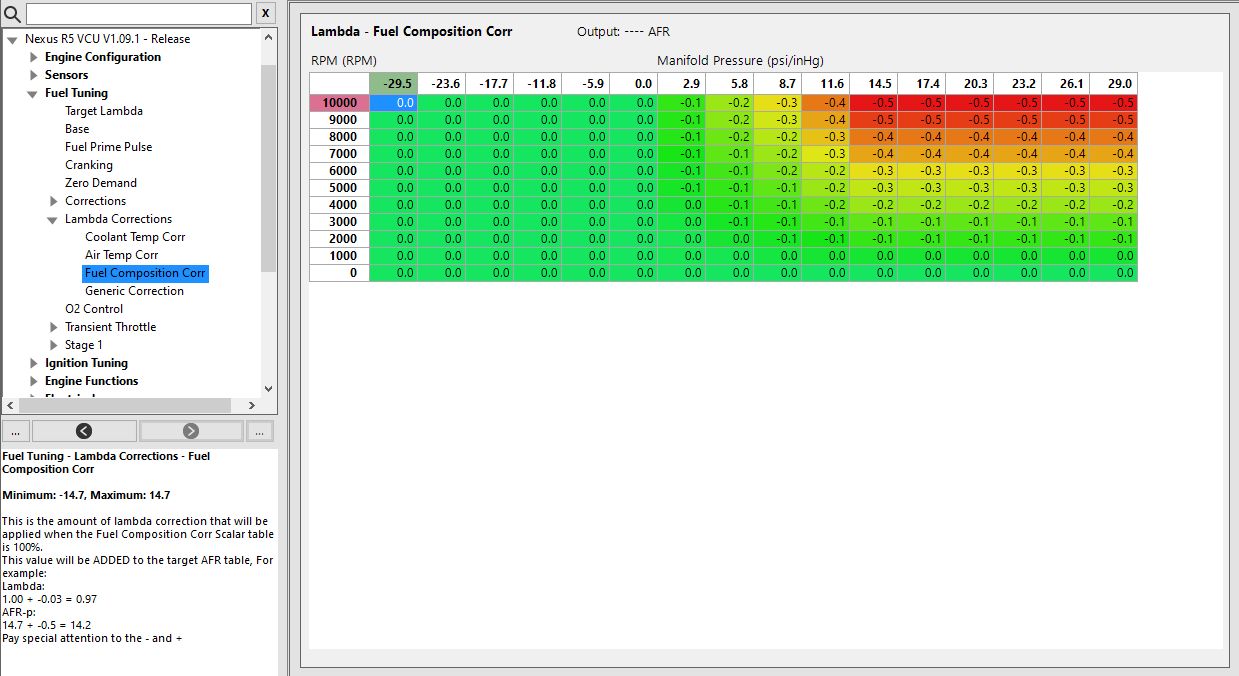Click the Manifold Pressure (psi/inHg) axis label

click(x=740, y=61)
